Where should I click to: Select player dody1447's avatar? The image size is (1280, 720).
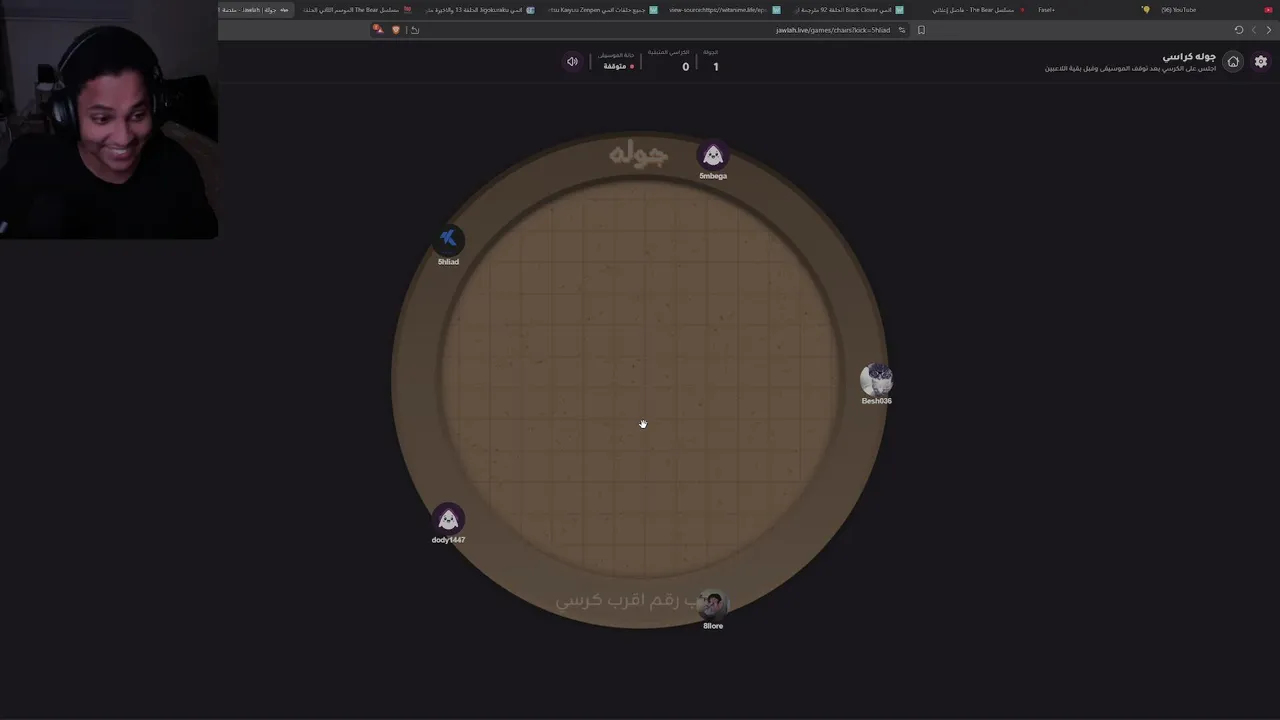[448, 519]
